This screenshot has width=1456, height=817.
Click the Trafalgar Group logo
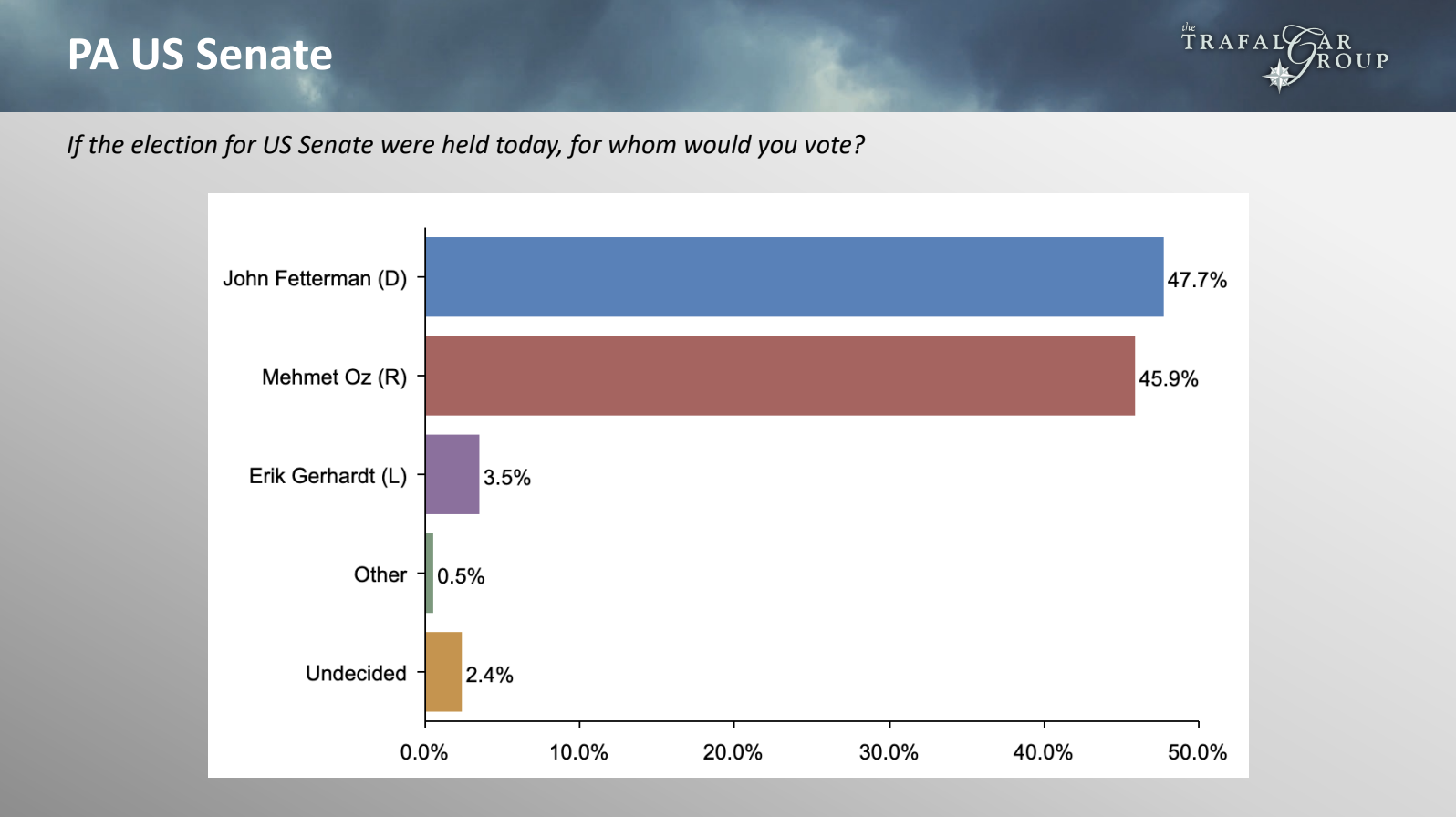(1285, 57)
